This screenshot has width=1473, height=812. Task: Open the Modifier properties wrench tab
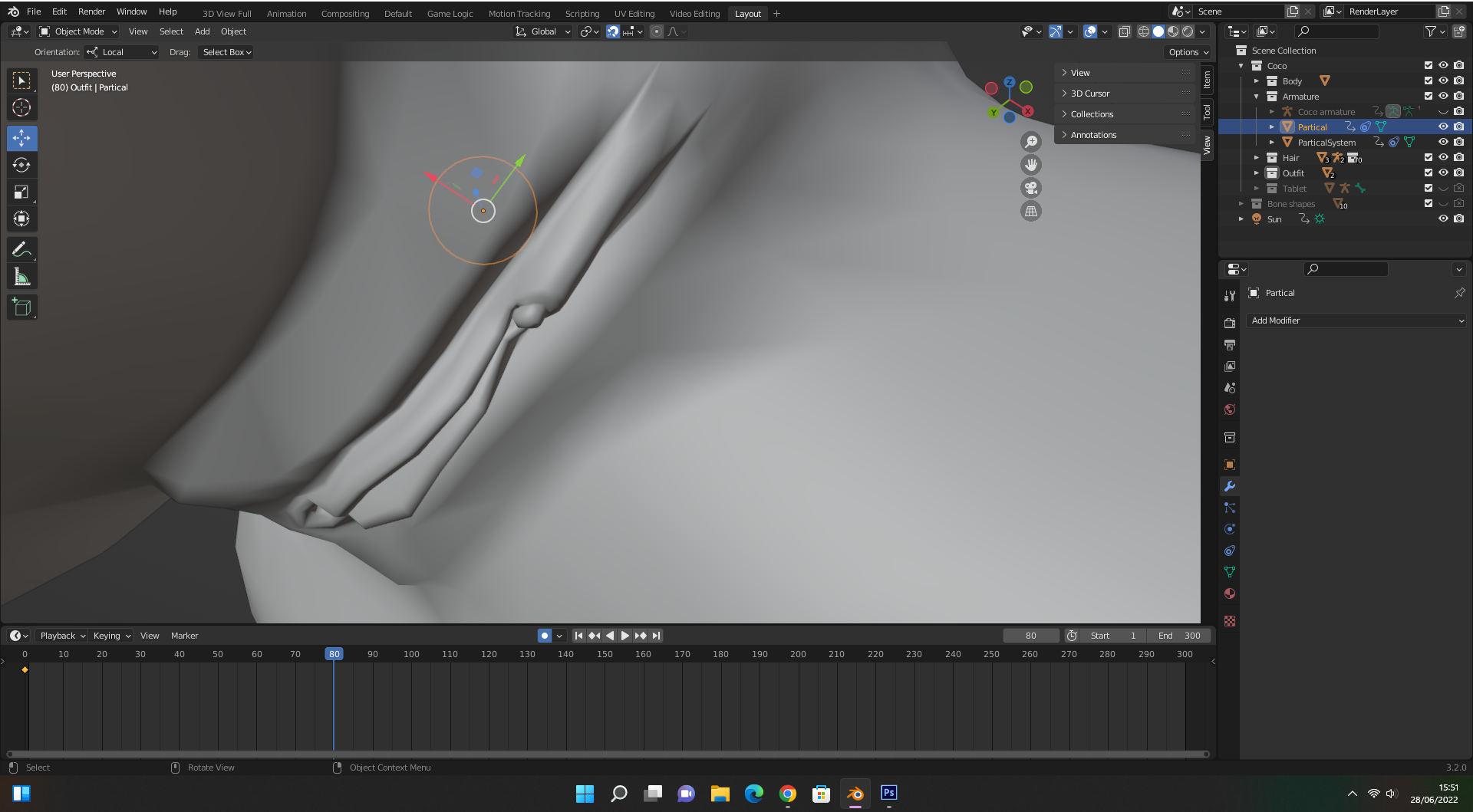[1230, 486]
